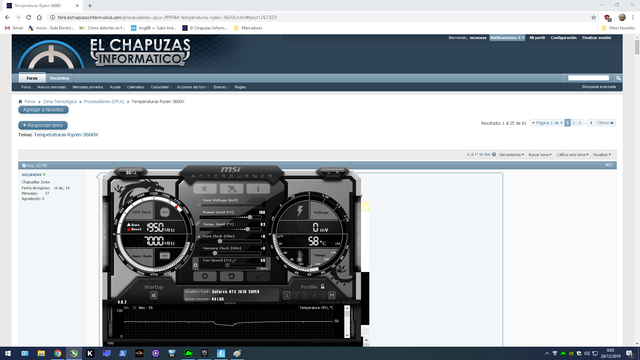640x360 pixels.
Task: Click the save profile icon
Action: pos(332,295)
